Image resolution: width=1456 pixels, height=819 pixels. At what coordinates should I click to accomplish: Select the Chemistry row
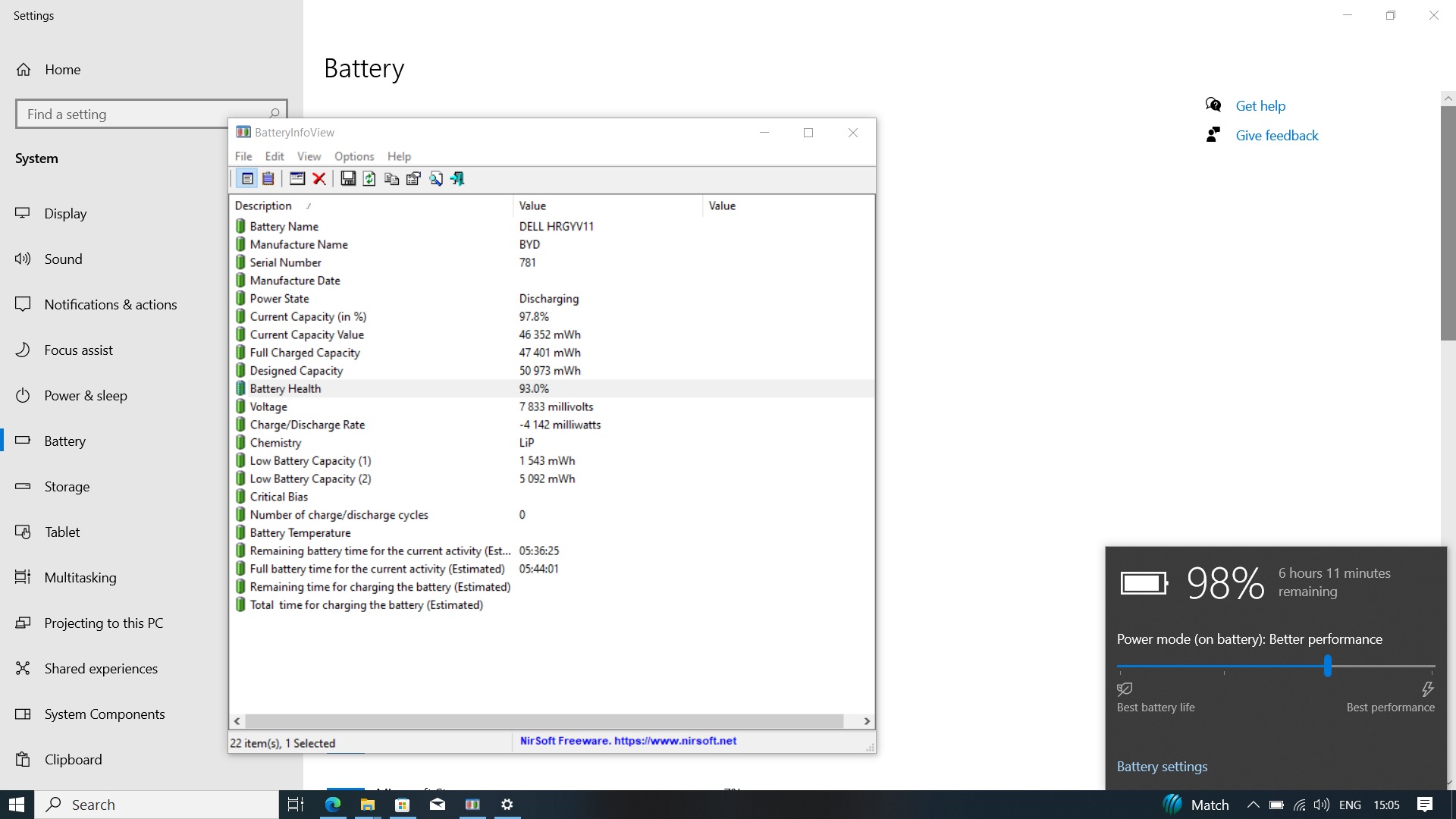pos(552,443)
